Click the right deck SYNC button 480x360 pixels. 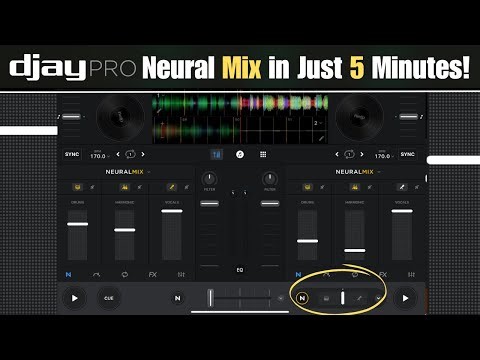point(407,154)
